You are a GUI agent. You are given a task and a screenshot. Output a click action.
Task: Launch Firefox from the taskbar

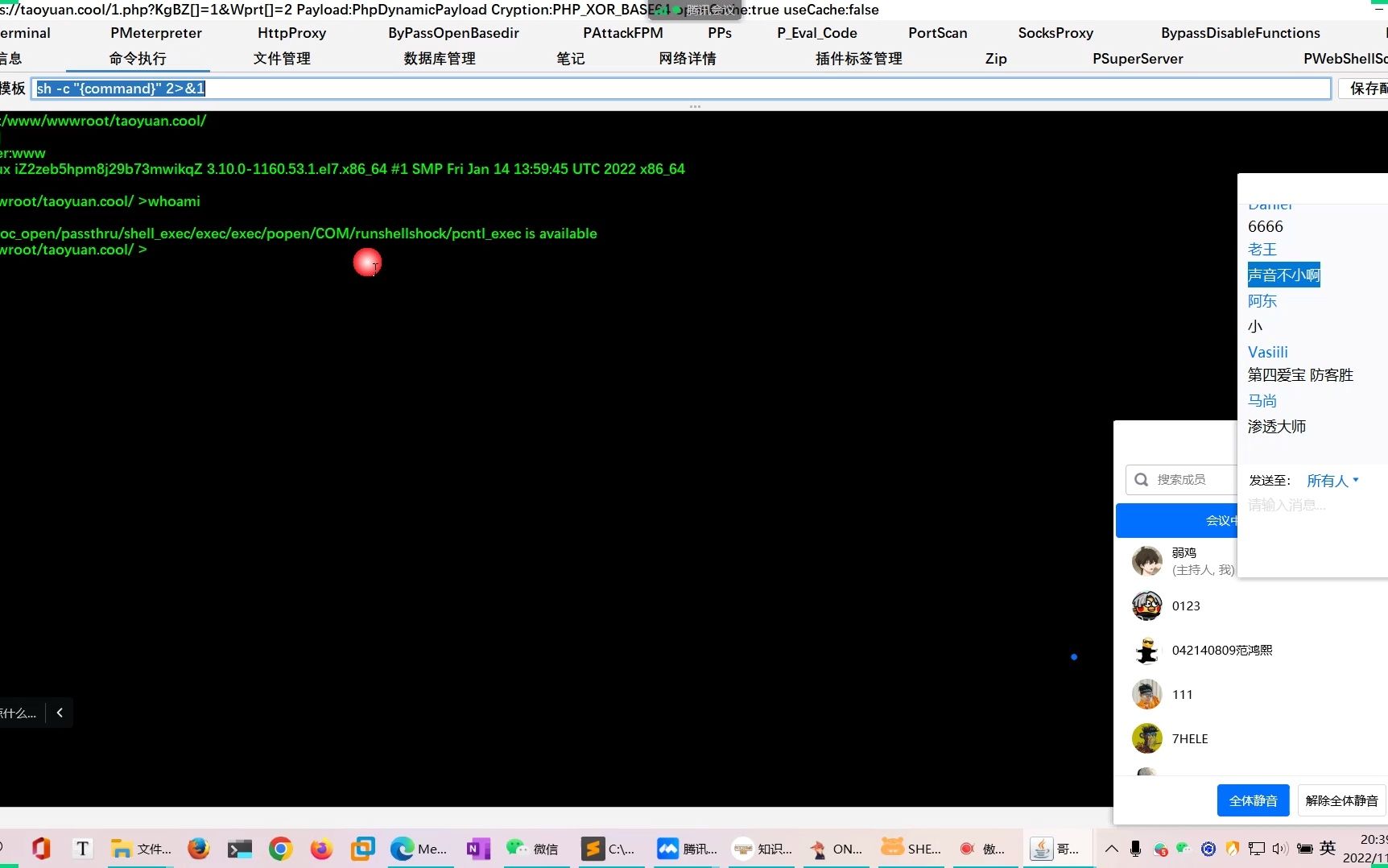(x=198, y=848)
